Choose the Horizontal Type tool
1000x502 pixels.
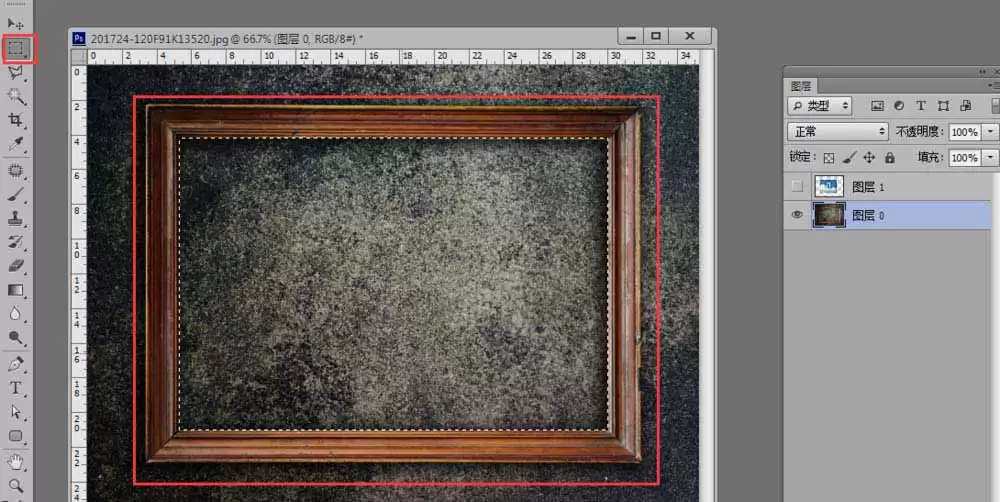click(16, 388)
